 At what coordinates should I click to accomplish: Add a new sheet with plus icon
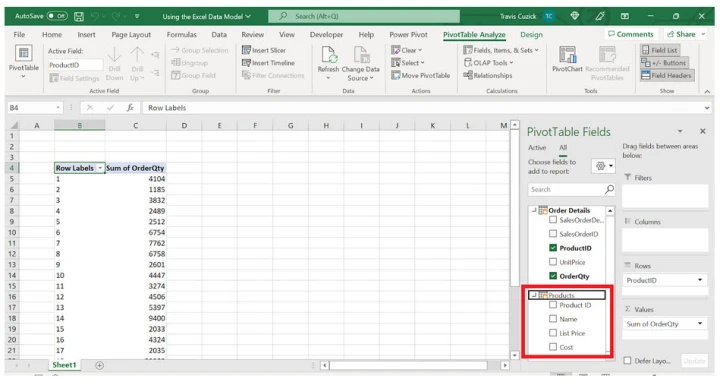pos(99,365)
